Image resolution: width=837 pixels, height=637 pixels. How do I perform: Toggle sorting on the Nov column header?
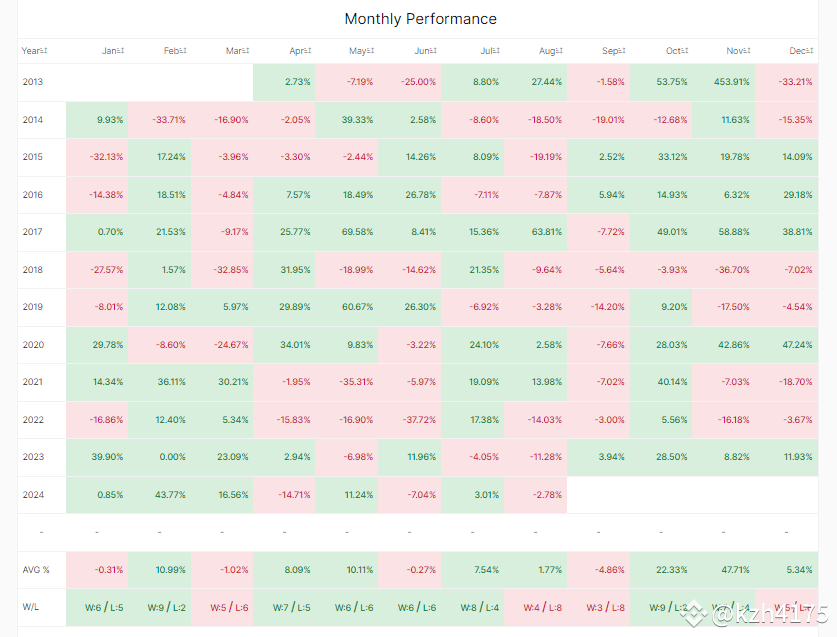(x=738, y=50)
